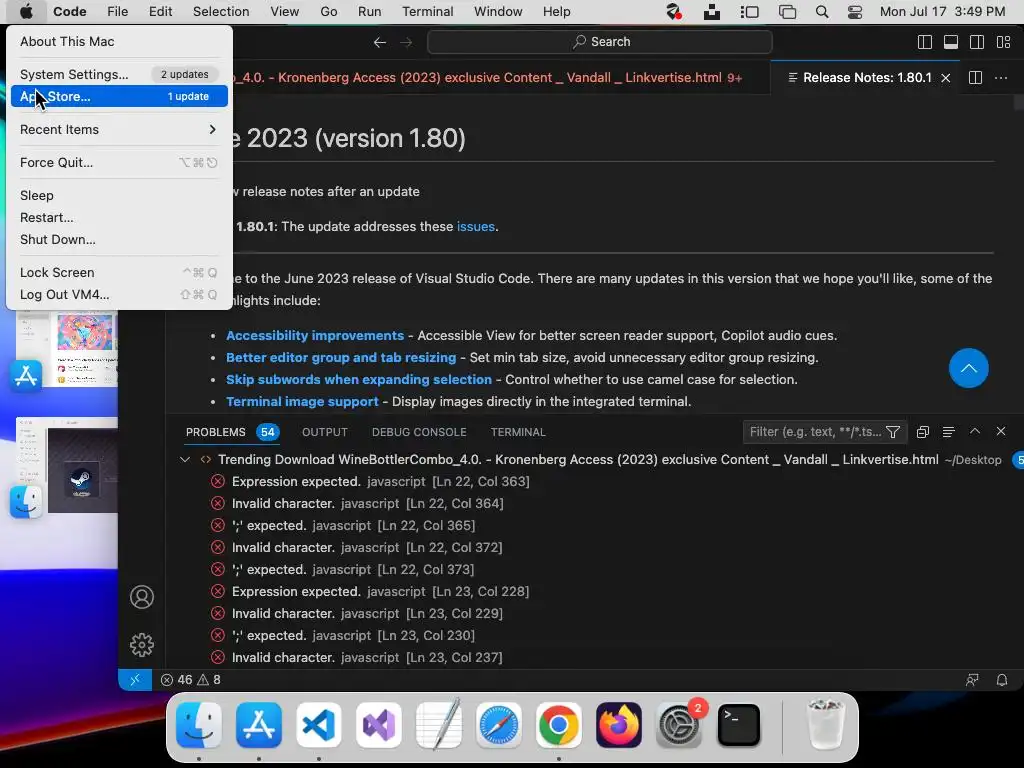The height and width of the screenshot is (768, 1024).
Task: Switch to the TERMINAL panel tab
Action: (518, 432)
